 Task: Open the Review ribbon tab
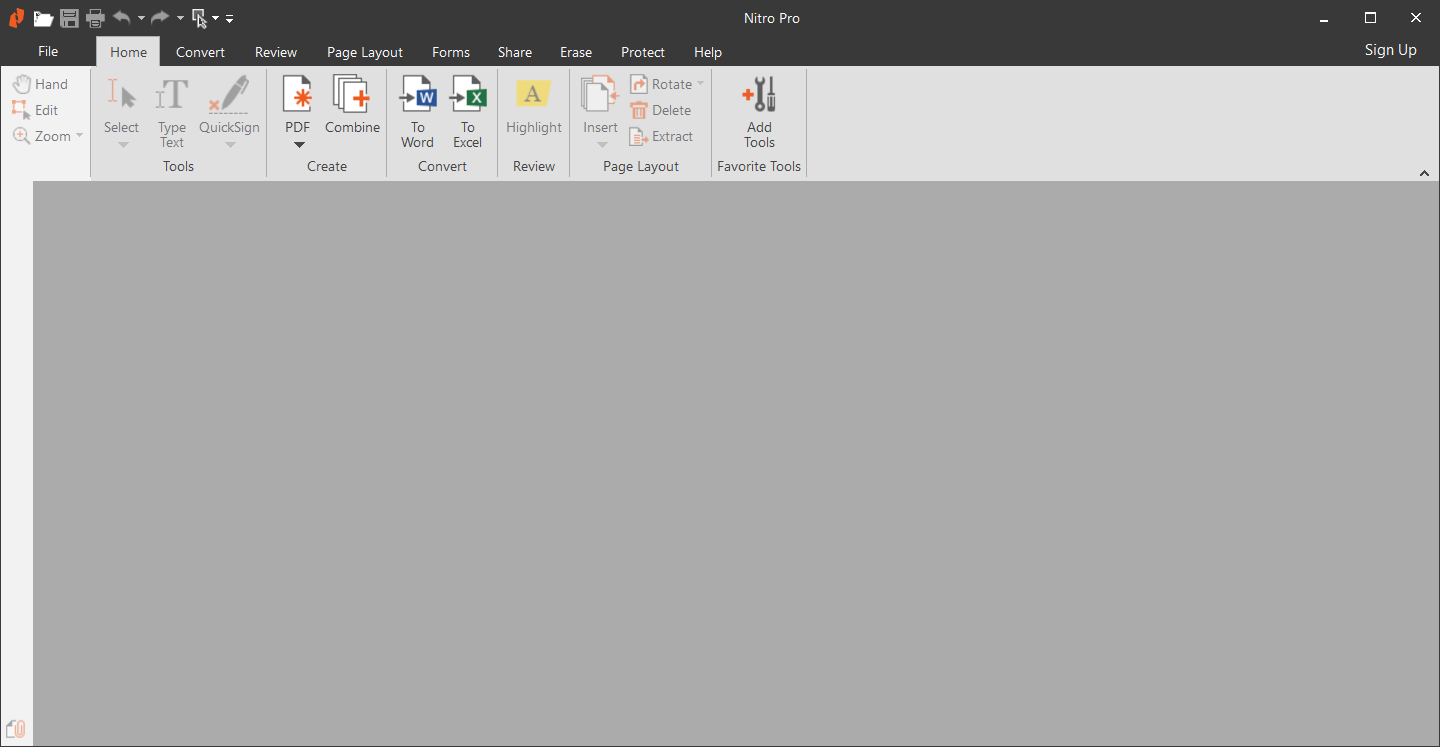[276, 52]
